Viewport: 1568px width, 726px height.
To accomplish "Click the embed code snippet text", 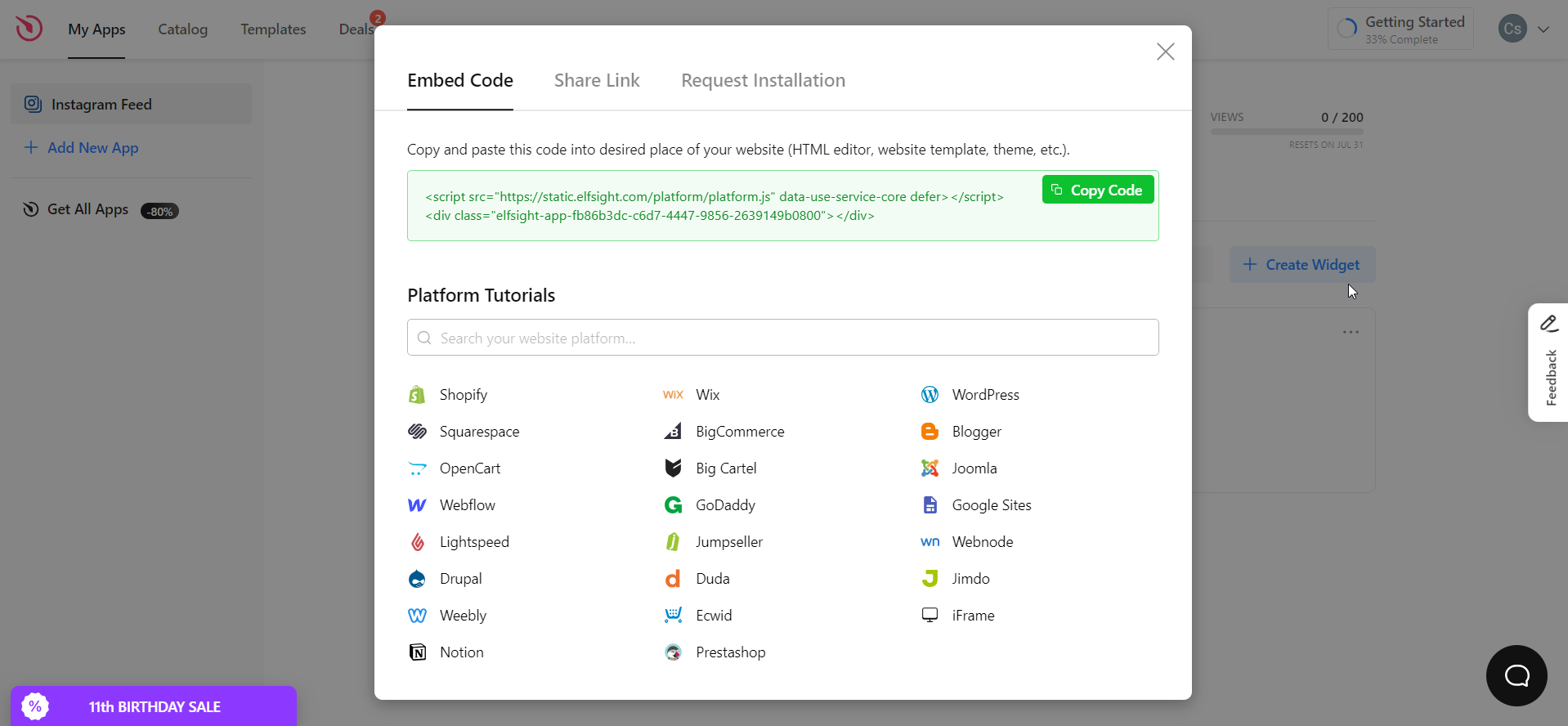I will pos(715,206).
